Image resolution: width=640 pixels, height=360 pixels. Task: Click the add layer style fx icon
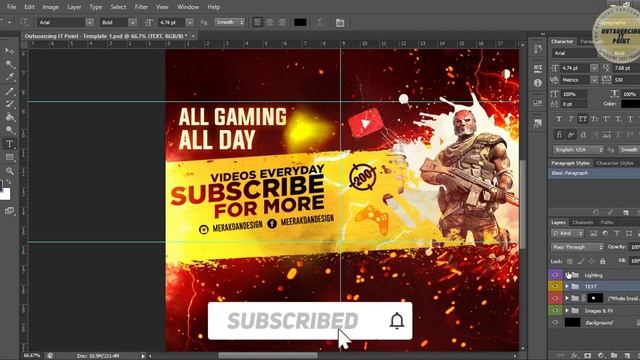tap(575, 356)
